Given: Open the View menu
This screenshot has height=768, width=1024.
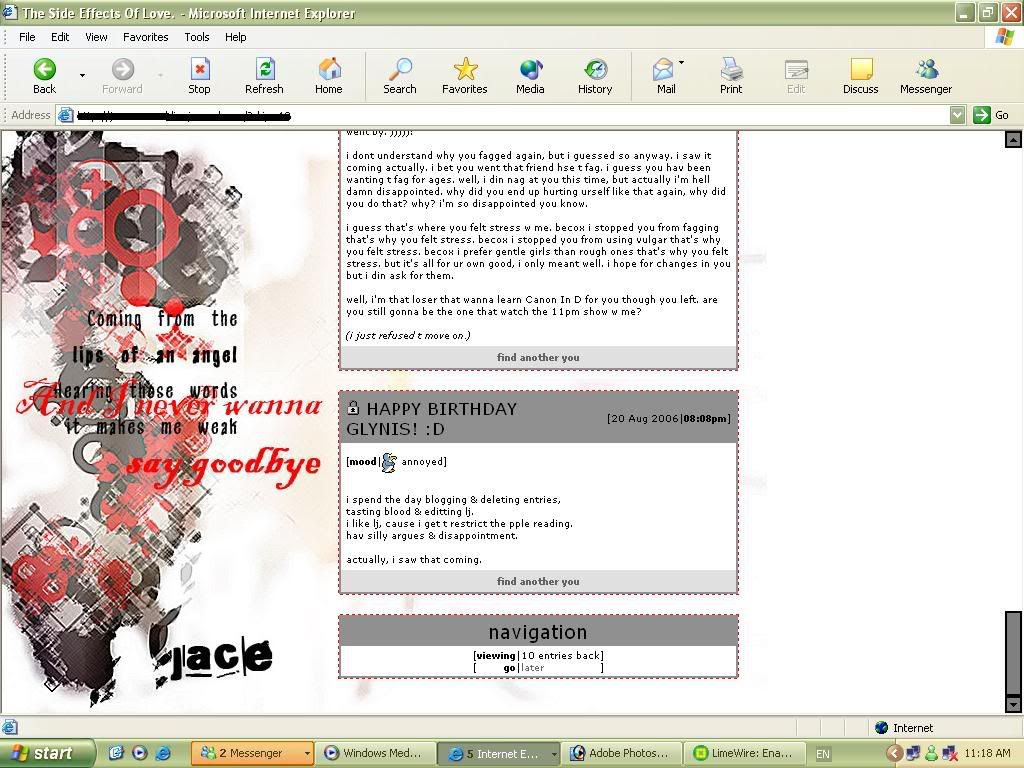Looking at the screenshot, I should 96,37.
